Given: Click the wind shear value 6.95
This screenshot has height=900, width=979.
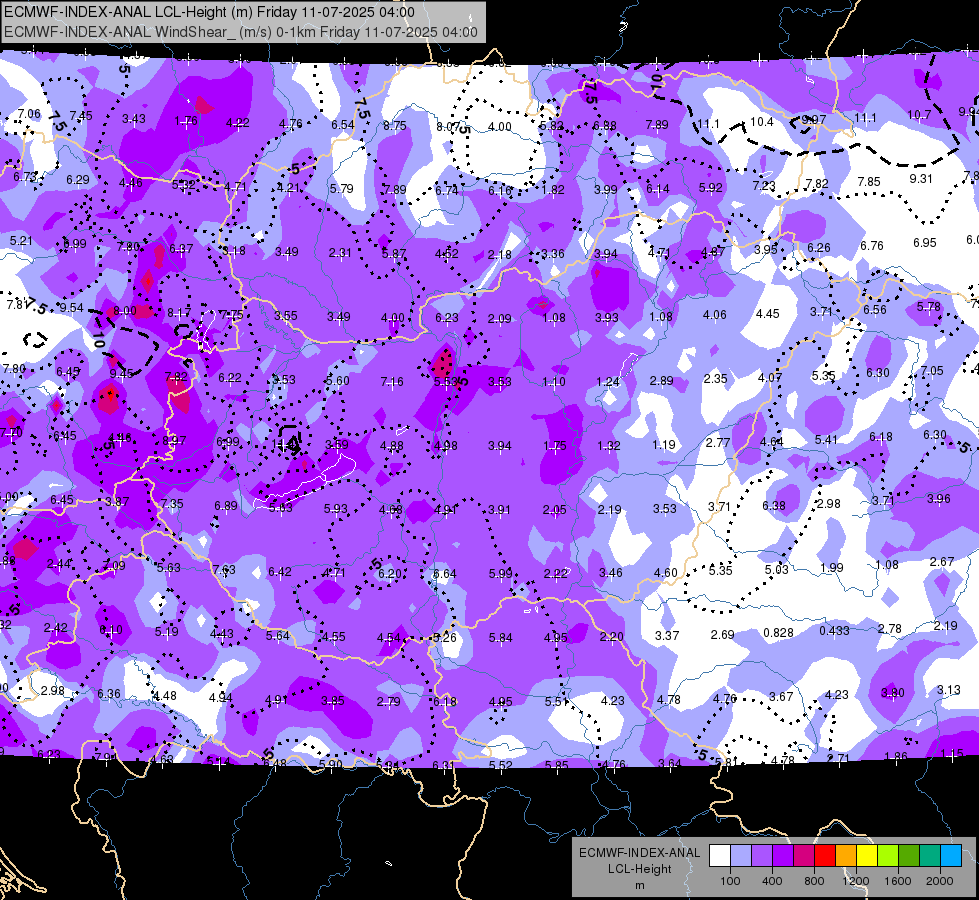Looking at the screenshot, I should (925, 242).
